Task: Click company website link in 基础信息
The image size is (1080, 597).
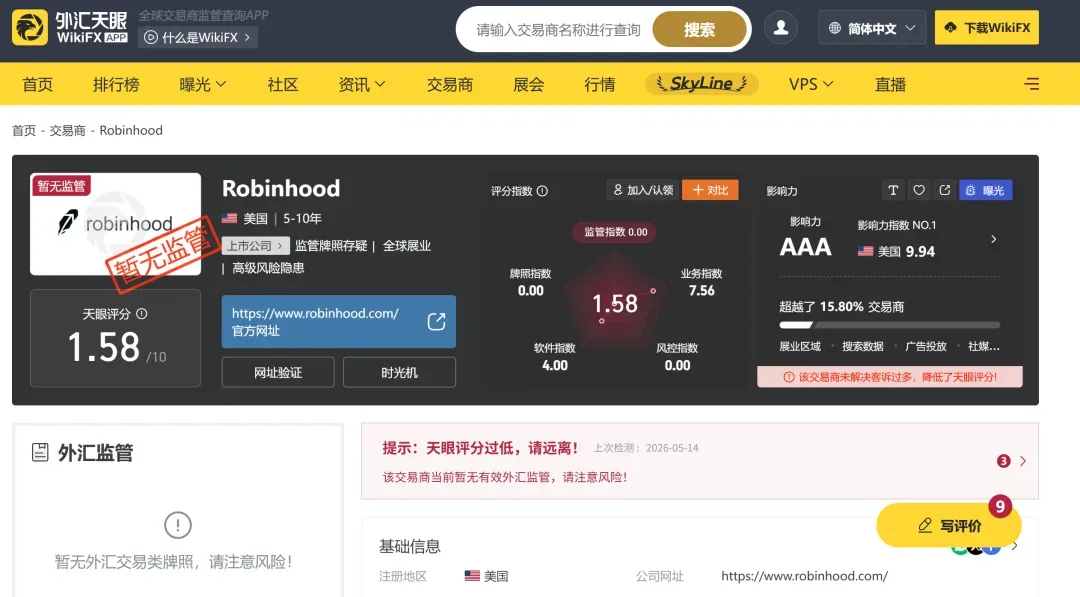Action: [804, 576]
